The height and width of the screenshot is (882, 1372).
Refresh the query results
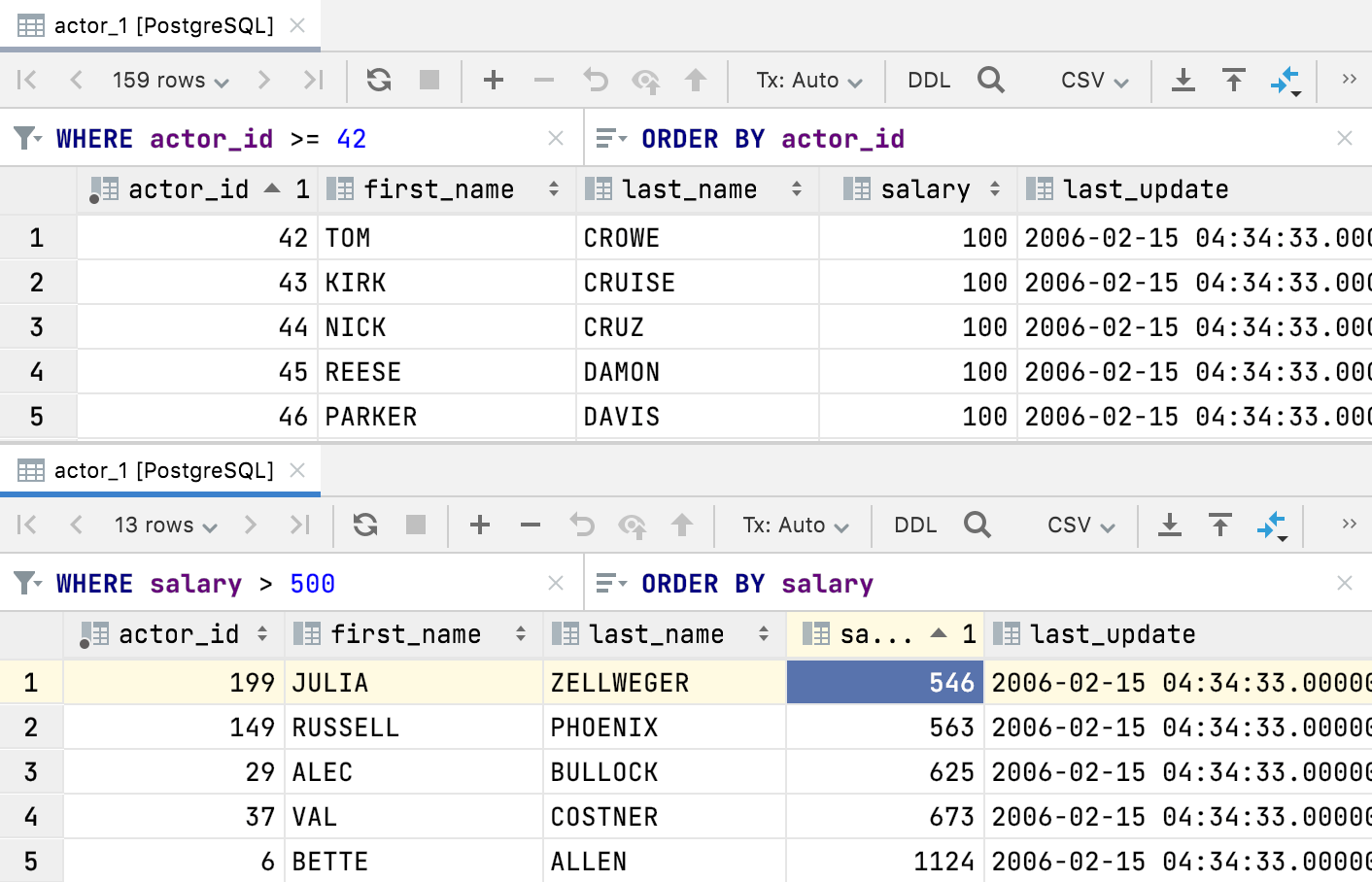click(x=378, y=80)
